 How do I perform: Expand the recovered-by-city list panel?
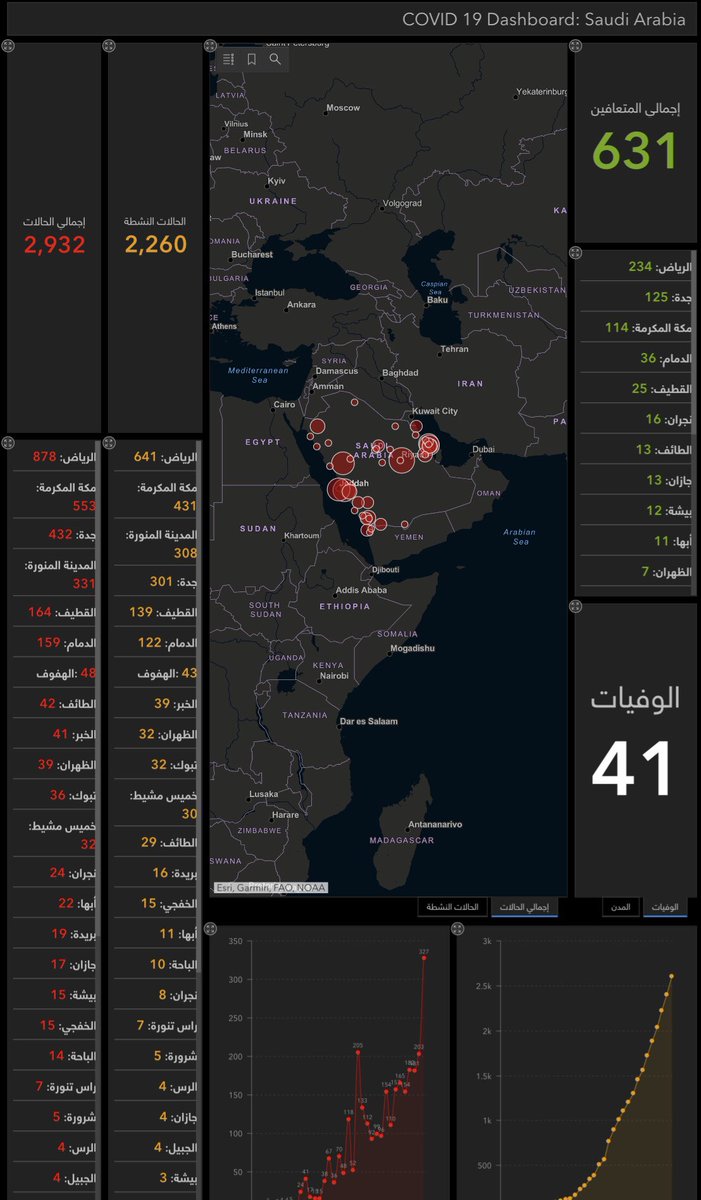[x=576, y=253]
